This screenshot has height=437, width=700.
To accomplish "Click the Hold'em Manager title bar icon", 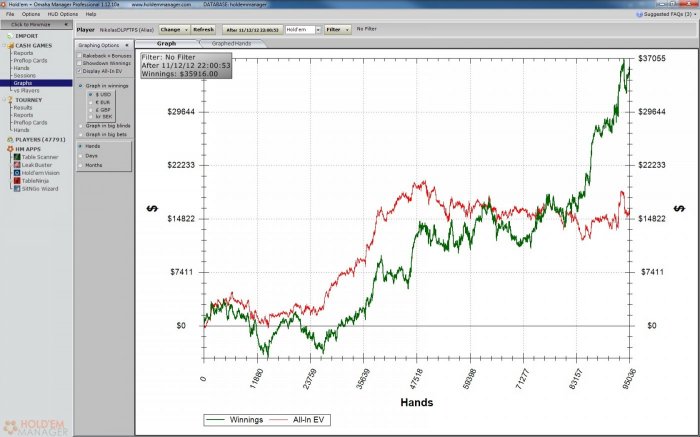I will (4, 4).
